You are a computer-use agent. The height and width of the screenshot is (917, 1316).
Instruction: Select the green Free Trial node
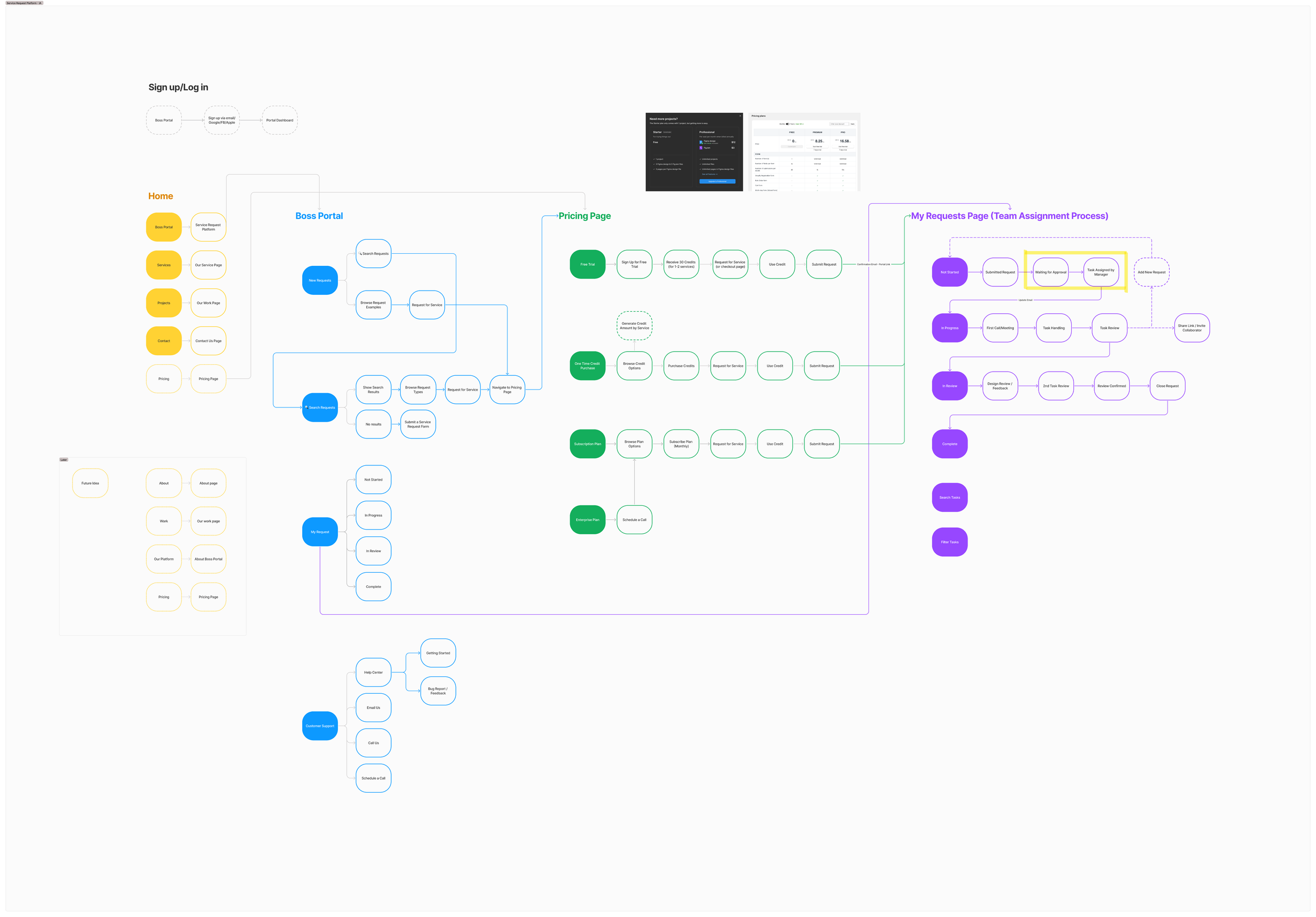click(587, 264)
